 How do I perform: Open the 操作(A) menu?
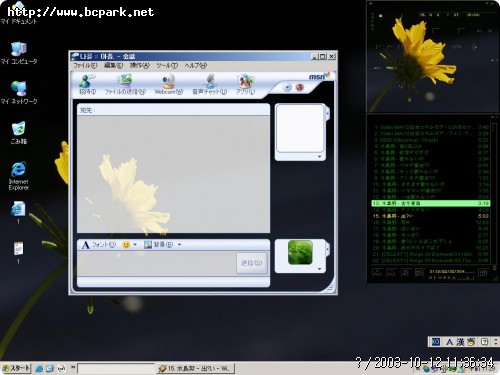pyautogui.click(x=140, y=65)
